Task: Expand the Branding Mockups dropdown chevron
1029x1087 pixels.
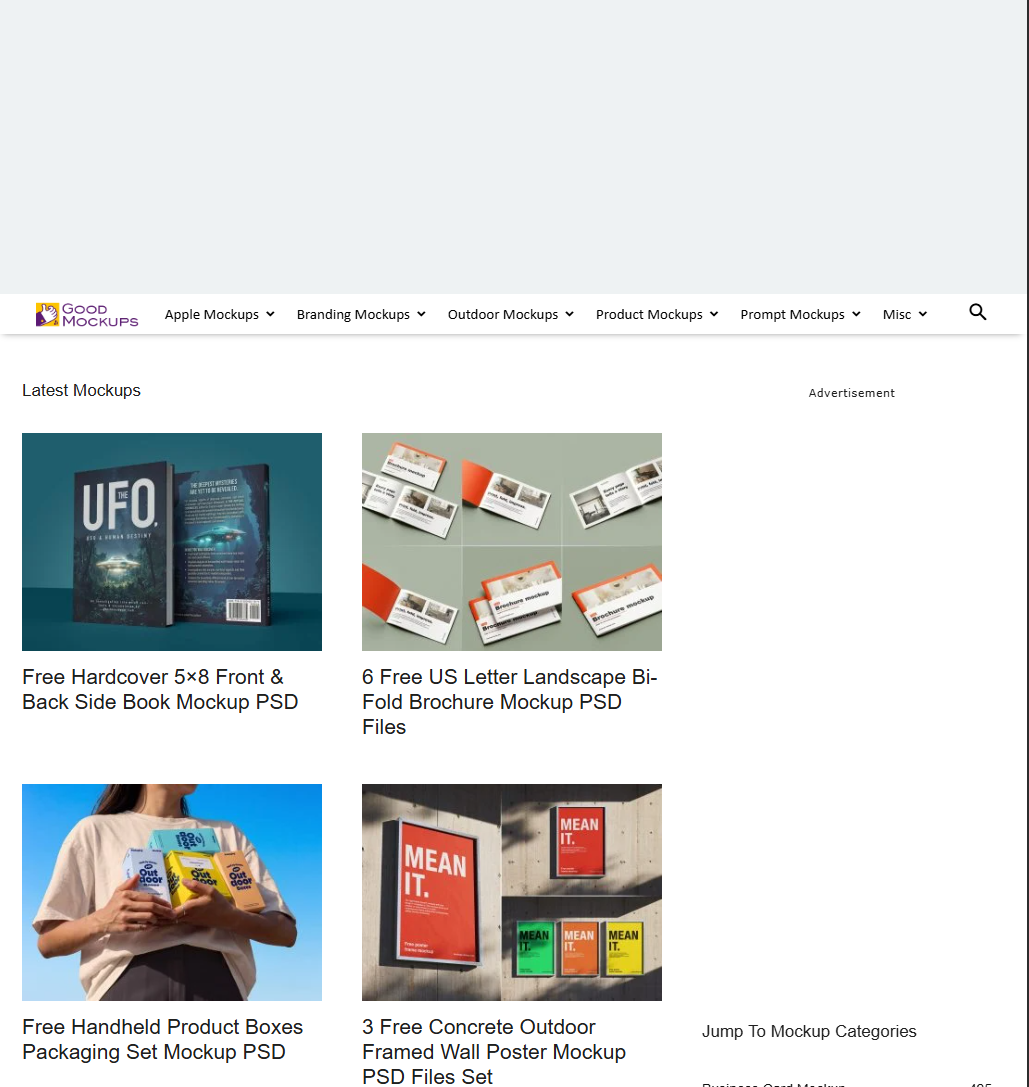Action: (x=421, y=315)
